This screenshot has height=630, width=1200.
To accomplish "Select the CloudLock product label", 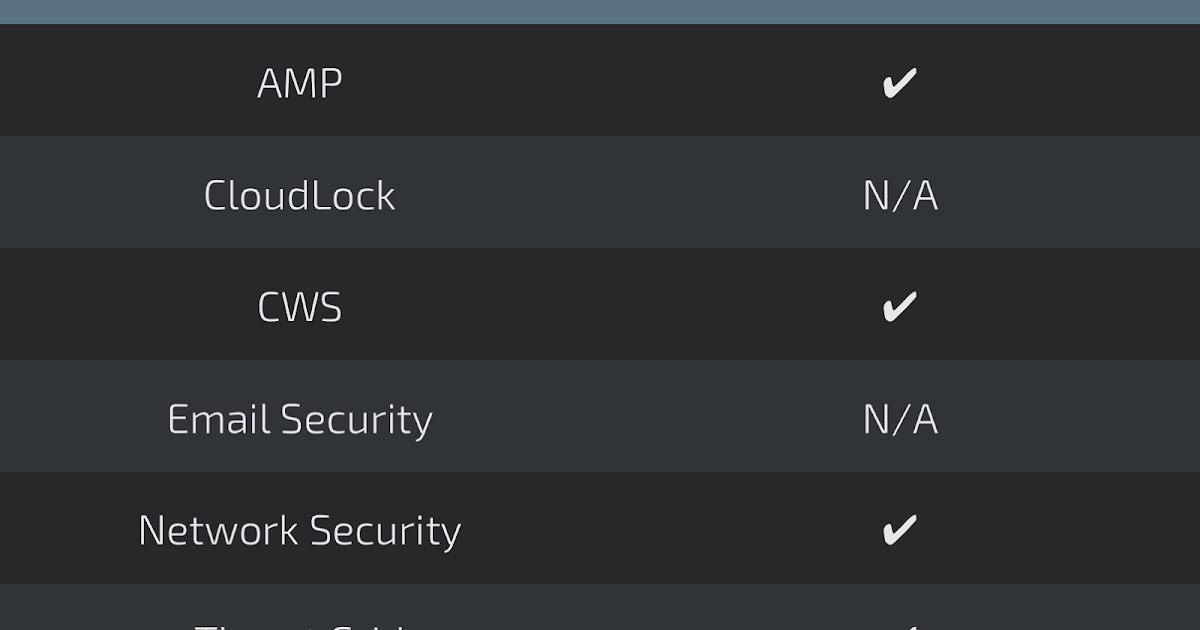I will point(300,195).
